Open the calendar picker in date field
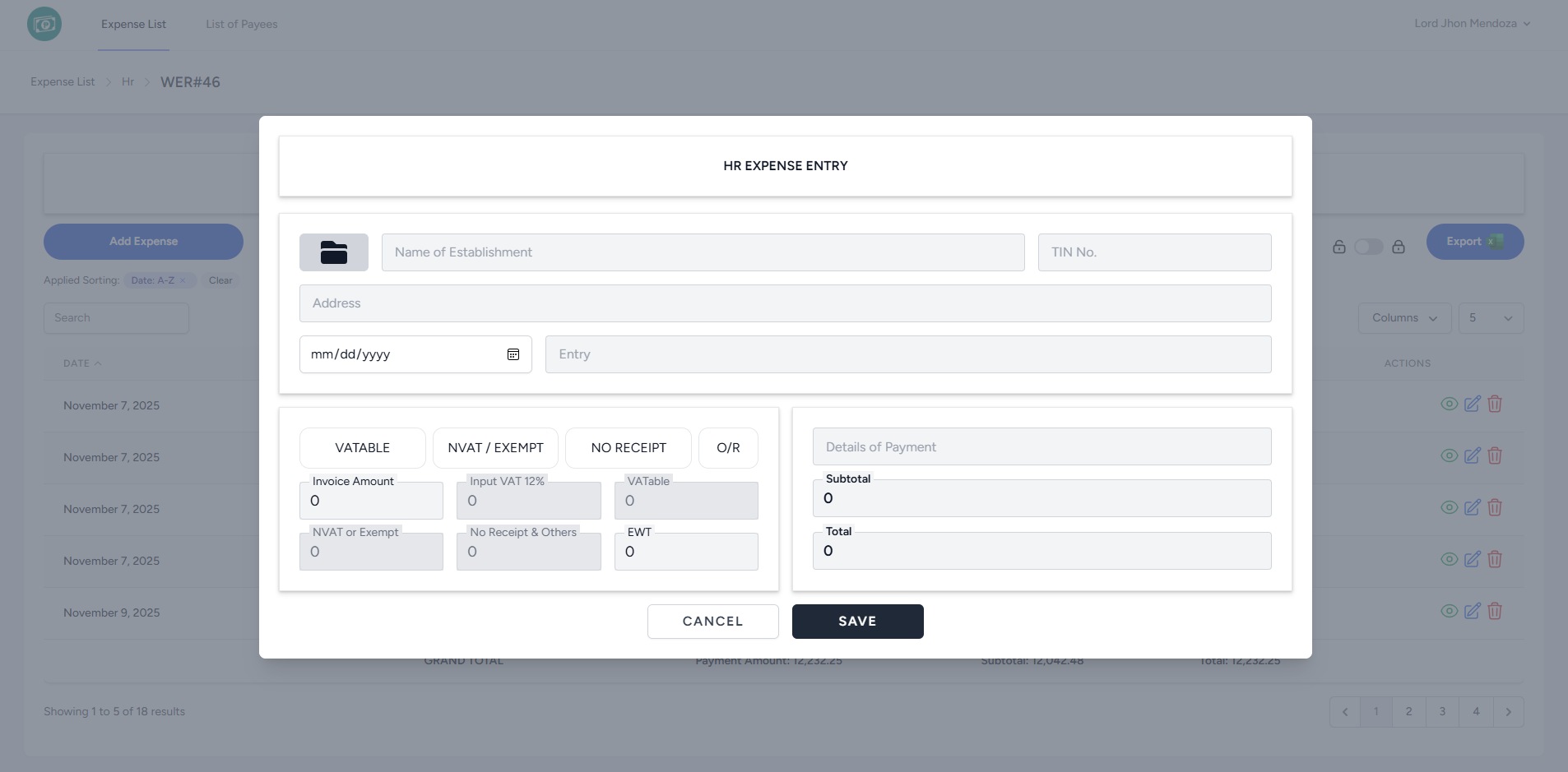Screen dimensions: 1568x772 coord(513,354)
